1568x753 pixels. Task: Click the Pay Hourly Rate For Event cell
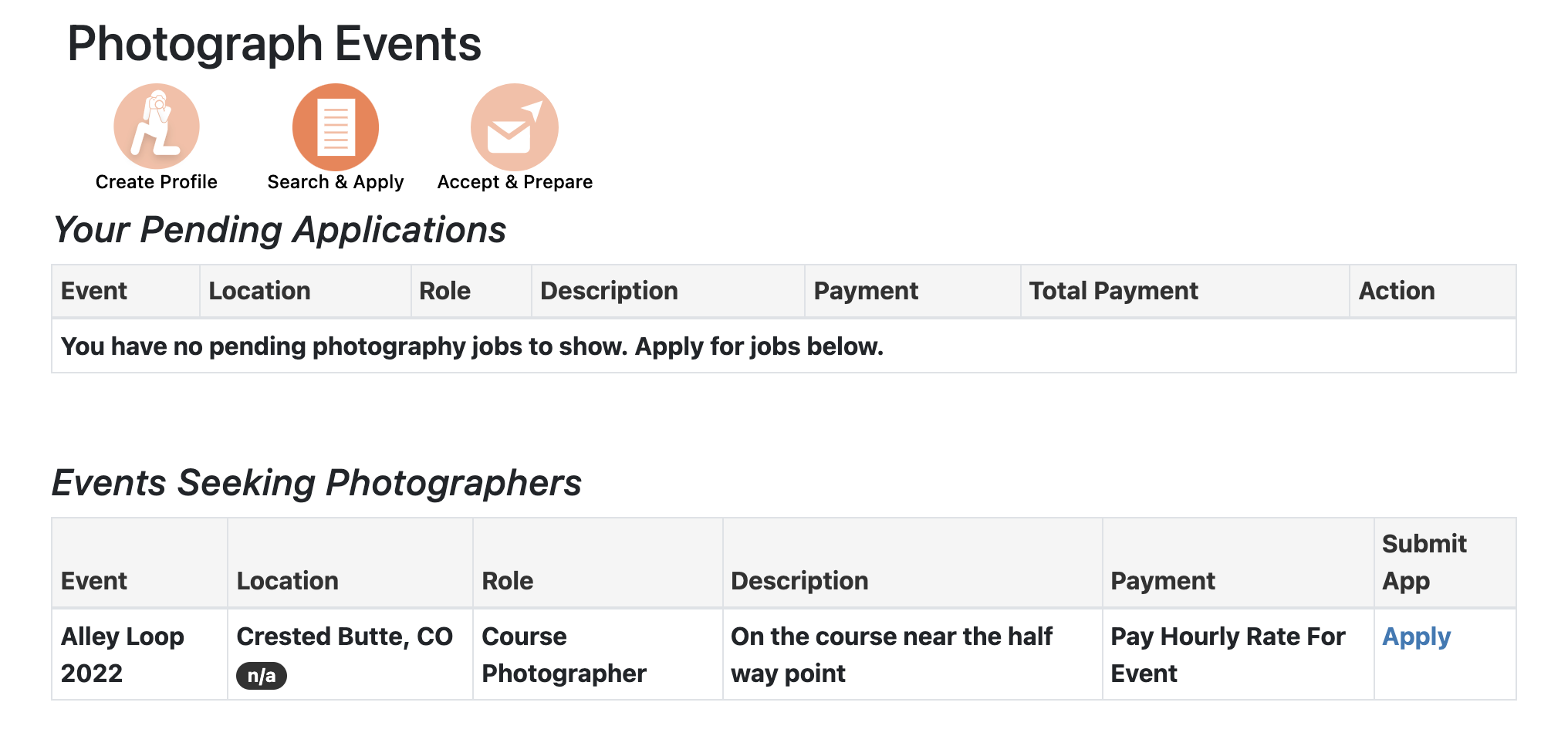point(1227,654)
